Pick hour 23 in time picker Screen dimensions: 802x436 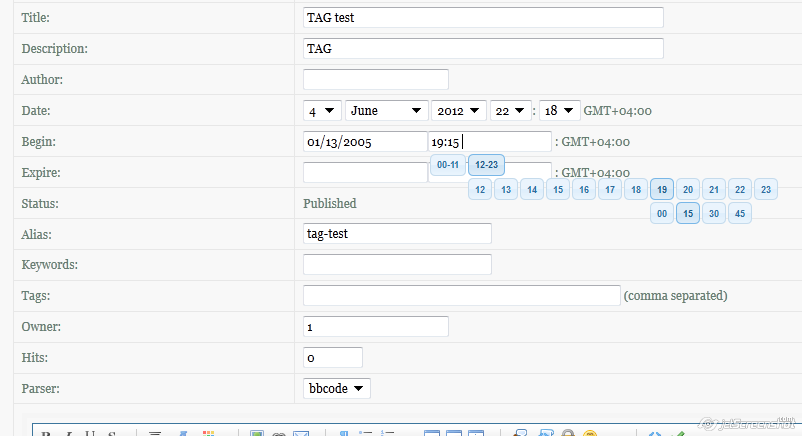point(766,189)
